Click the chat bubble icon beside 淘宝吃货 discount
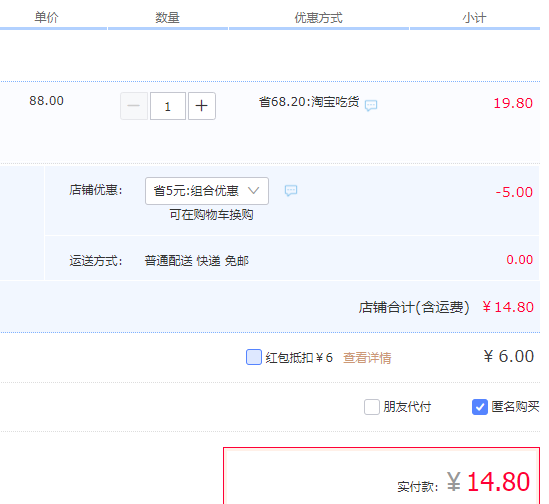The image size is (549, 504). [371, 105]
